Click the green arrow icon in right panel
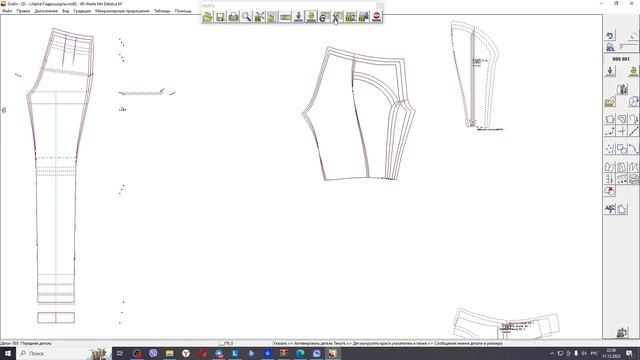 click(x=633, y=71)
